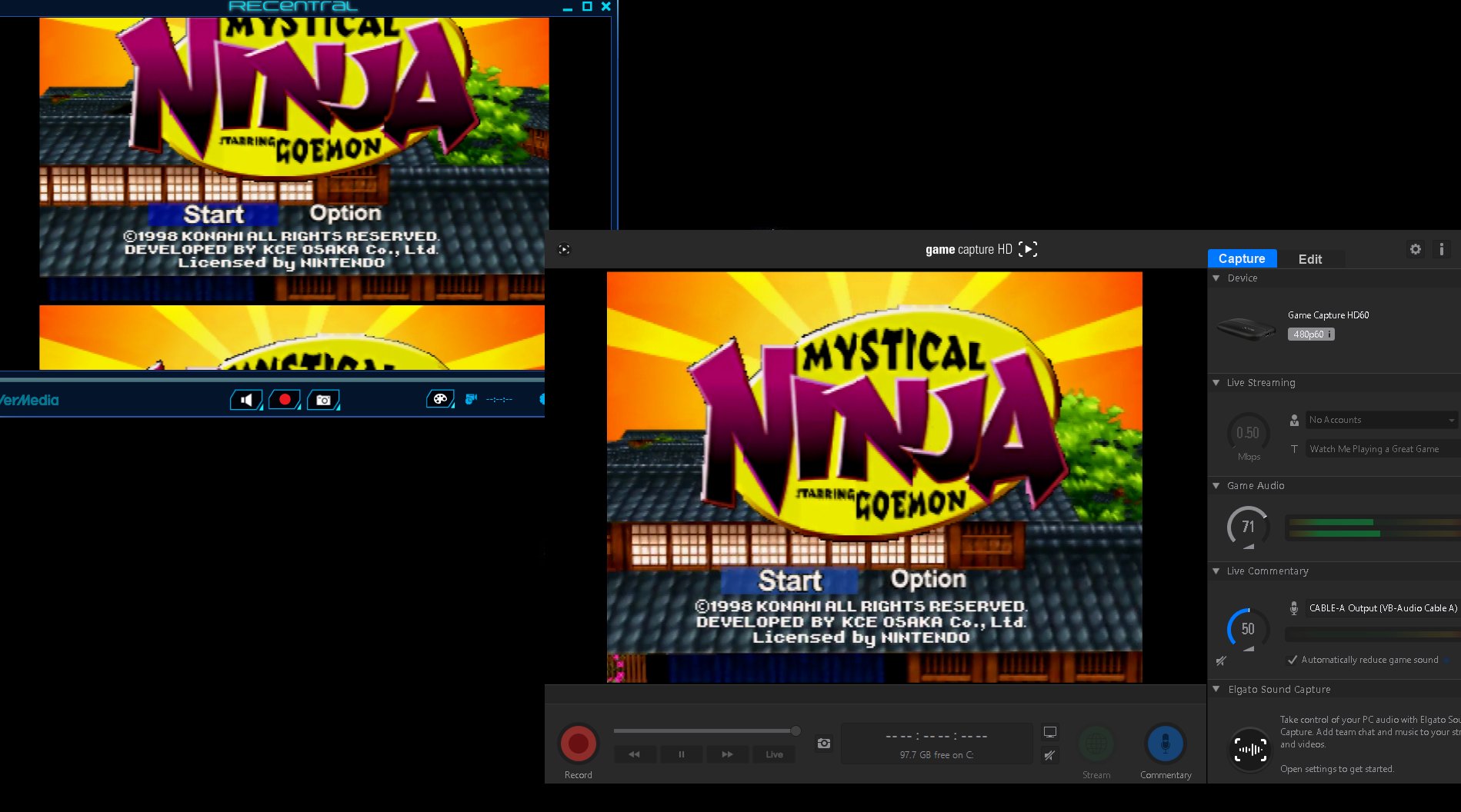Click the Elgato Sound Capture waveform icon
This screenshot has width=1461, height=812.
(x=1250, y=748)
